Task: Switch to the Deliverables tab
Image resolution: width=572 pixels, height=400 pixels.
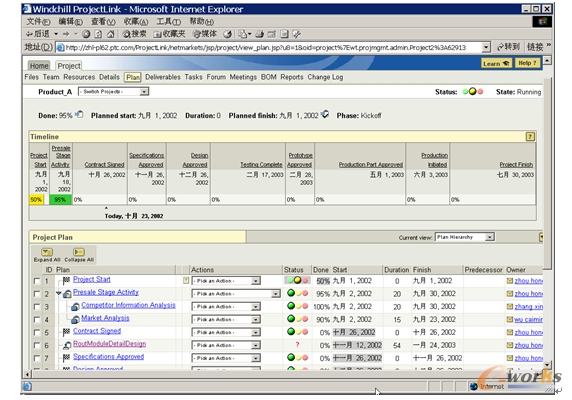Action: (163, 77)
